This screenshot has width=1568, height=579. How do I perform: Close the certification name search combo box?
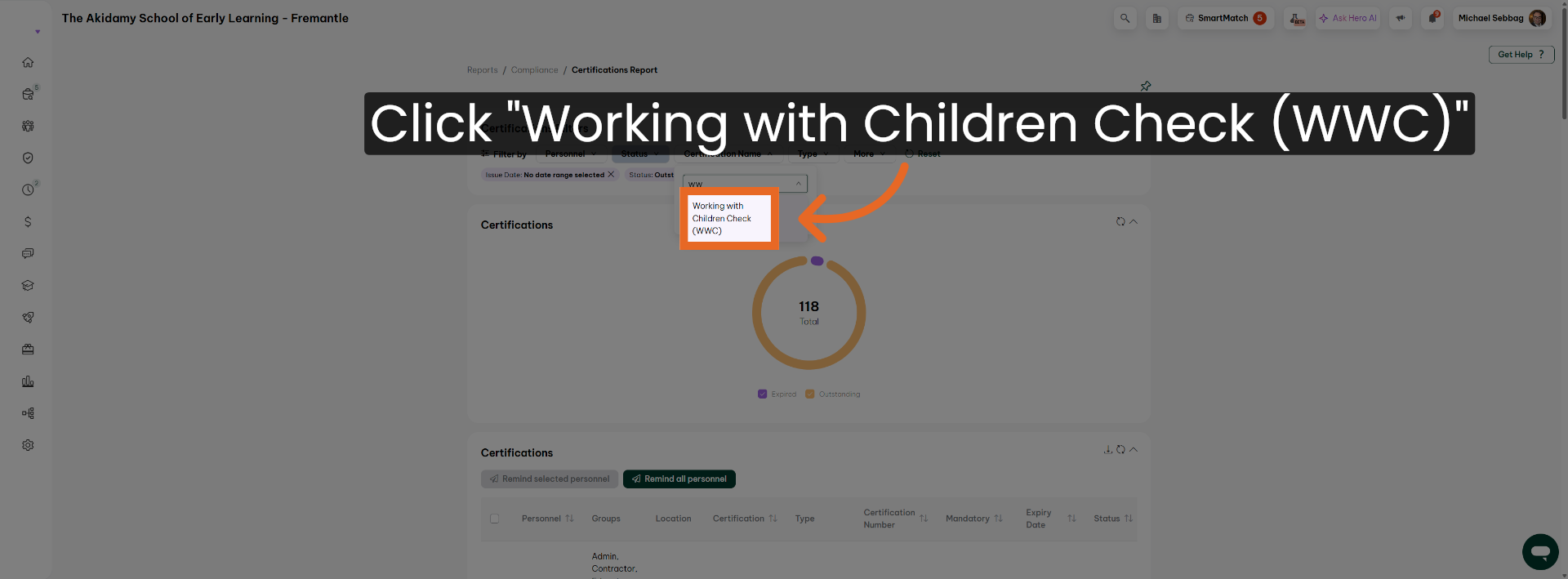tap(798, 184)
